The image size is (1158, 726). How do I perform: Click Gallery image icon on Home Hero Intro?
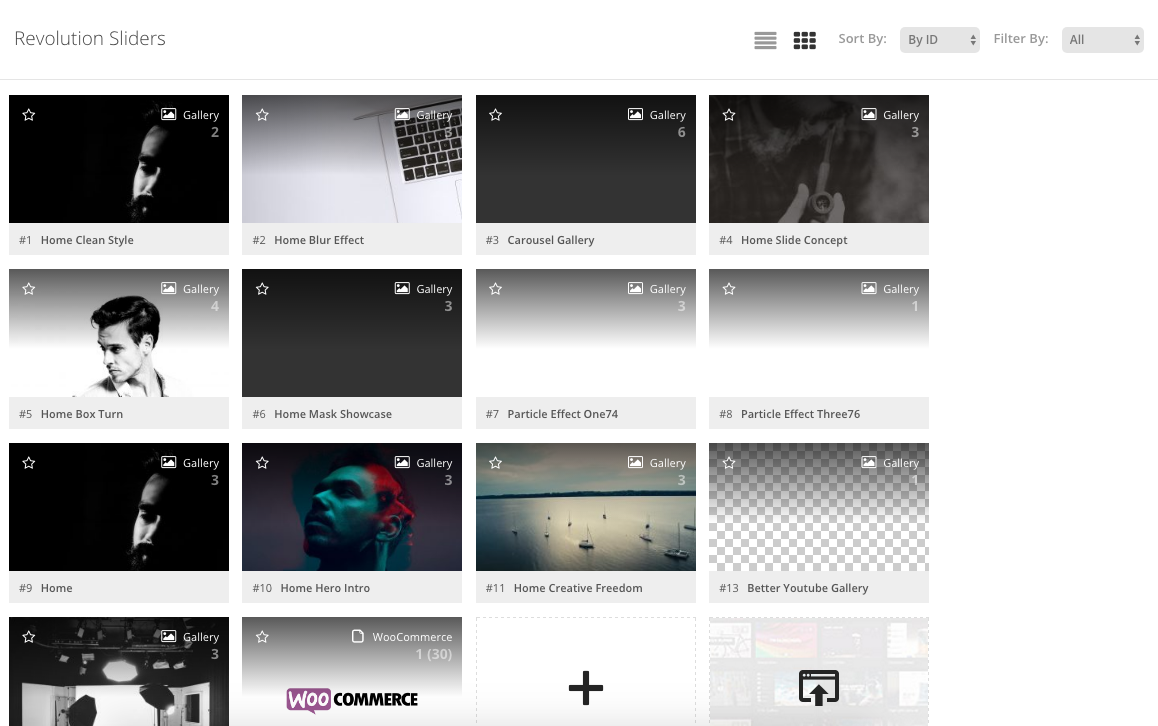click(x=402, y=463)
